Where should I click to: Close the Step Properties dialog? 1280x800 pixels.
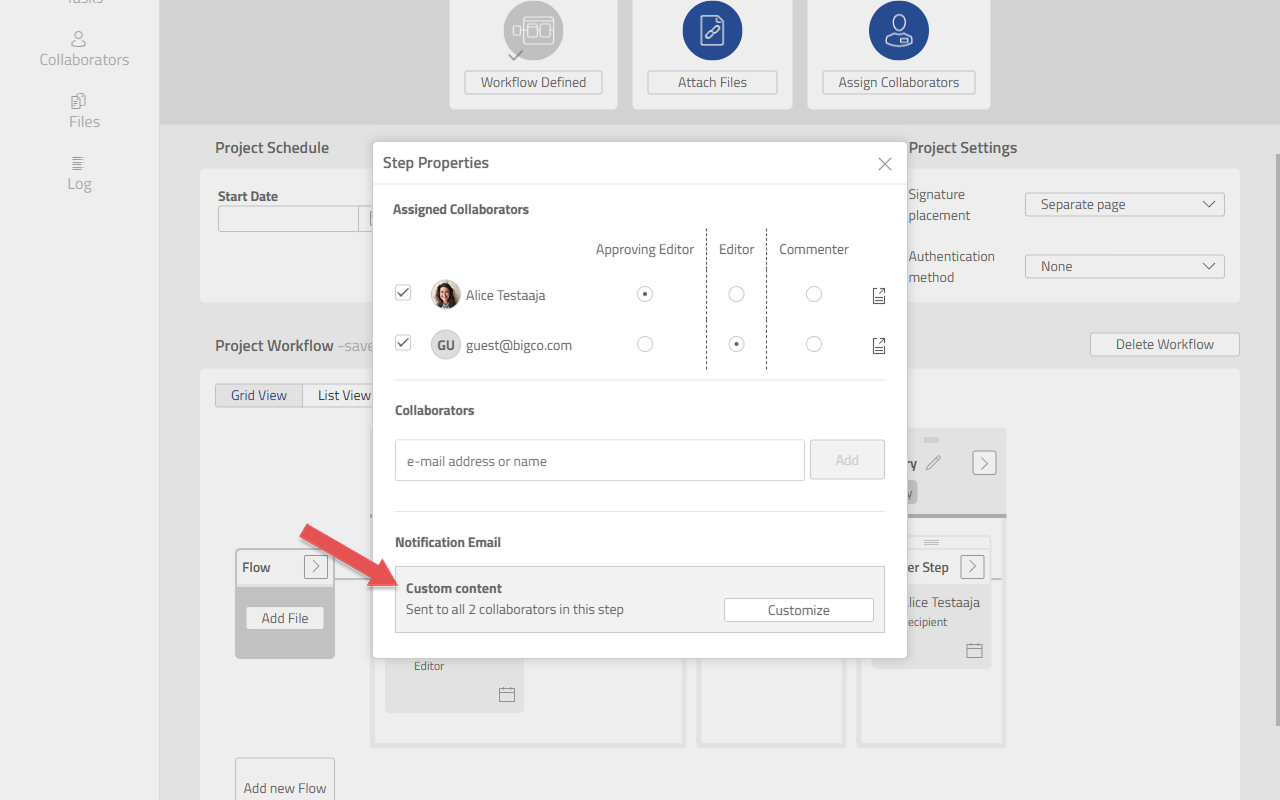coord(885,164)
